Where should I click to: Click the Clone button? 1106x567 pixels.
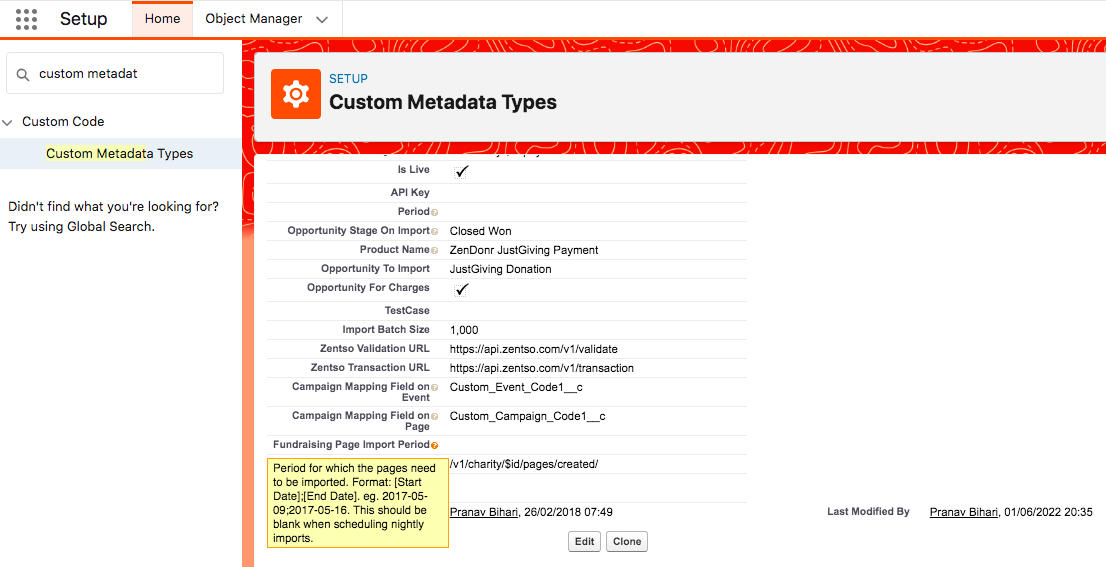click(x=627, y=542)
